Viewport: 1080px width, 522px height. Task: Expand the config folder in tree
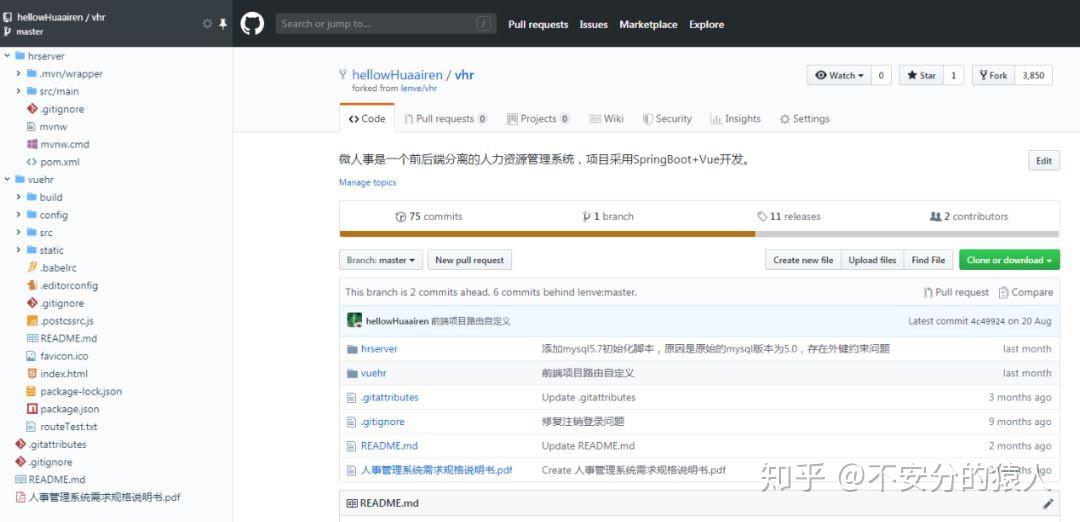[19, 214]
